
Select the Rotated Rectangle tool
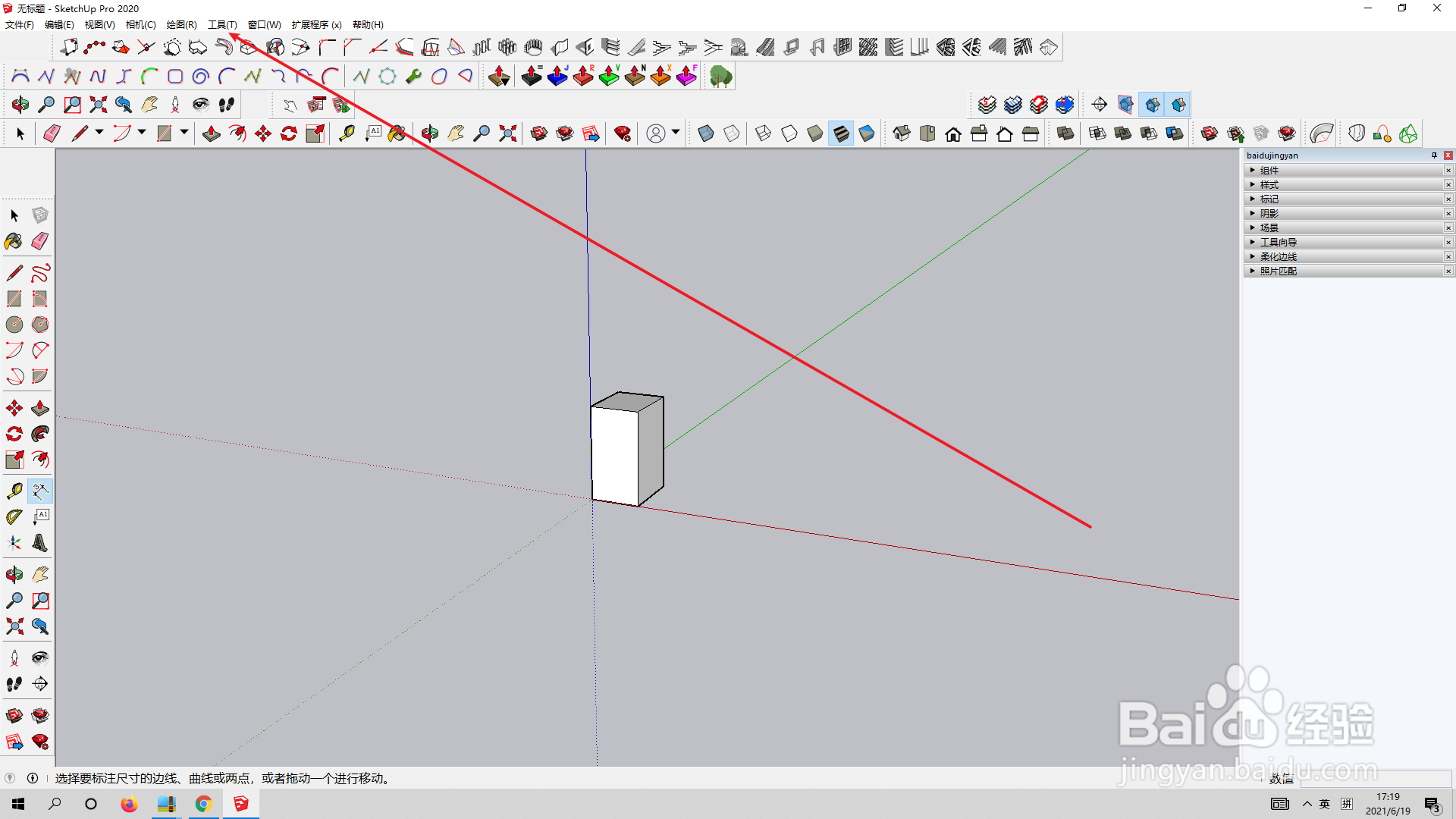(x=40, y=299)
